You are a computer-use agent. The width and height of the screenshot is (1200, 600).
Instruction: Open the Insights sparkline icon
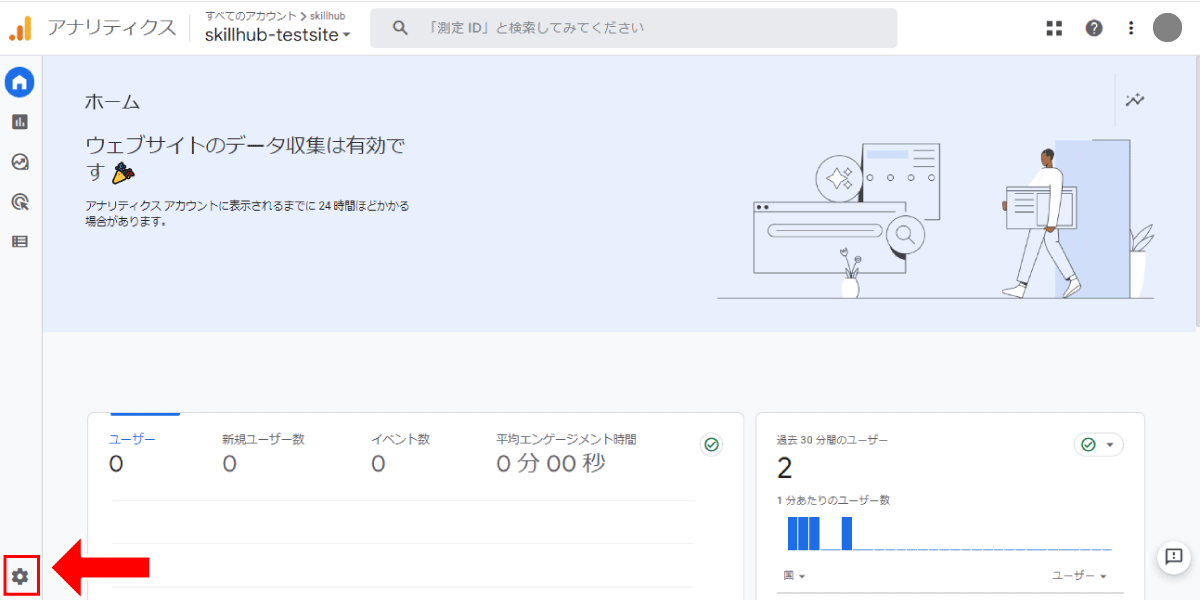(1135, 100)
